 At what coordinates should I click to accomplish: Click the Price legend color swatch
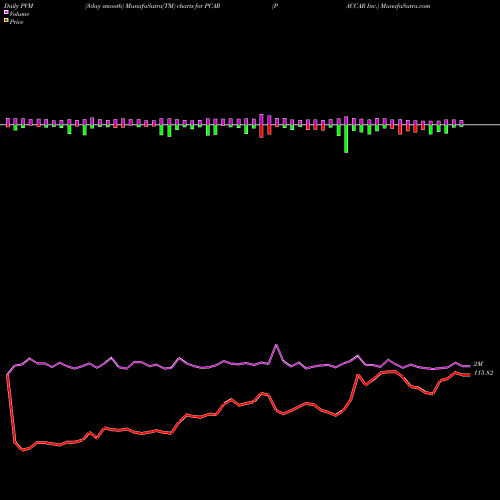(6, 21)
